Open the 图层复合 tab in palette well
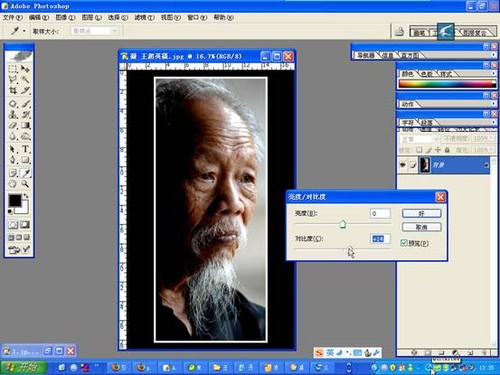 (x=475, y=32)
